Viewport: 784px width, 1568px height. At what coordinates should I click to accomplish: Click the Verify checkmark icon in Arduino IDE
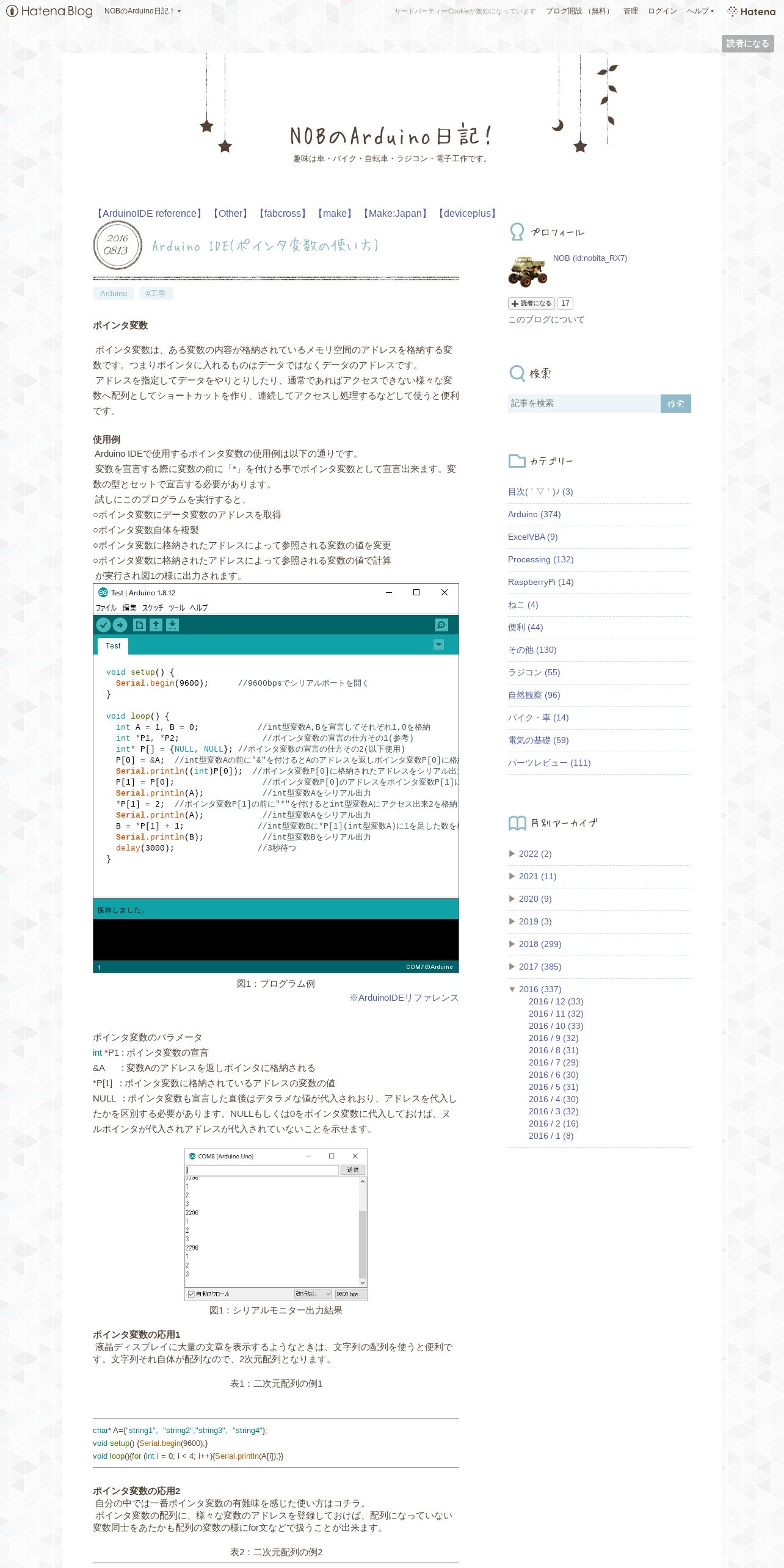103,625
